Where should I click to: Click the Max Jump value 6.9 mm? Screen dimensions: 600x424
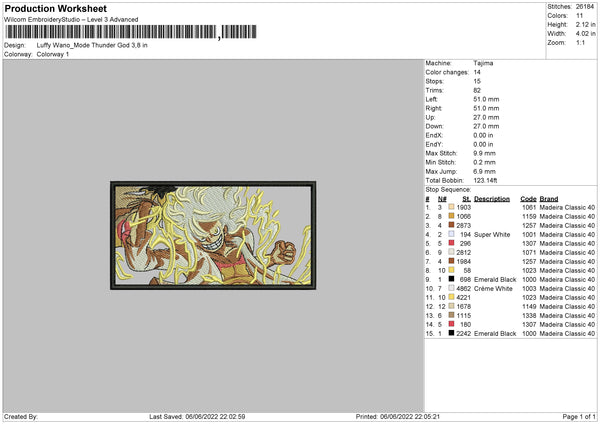coord(484,171)
